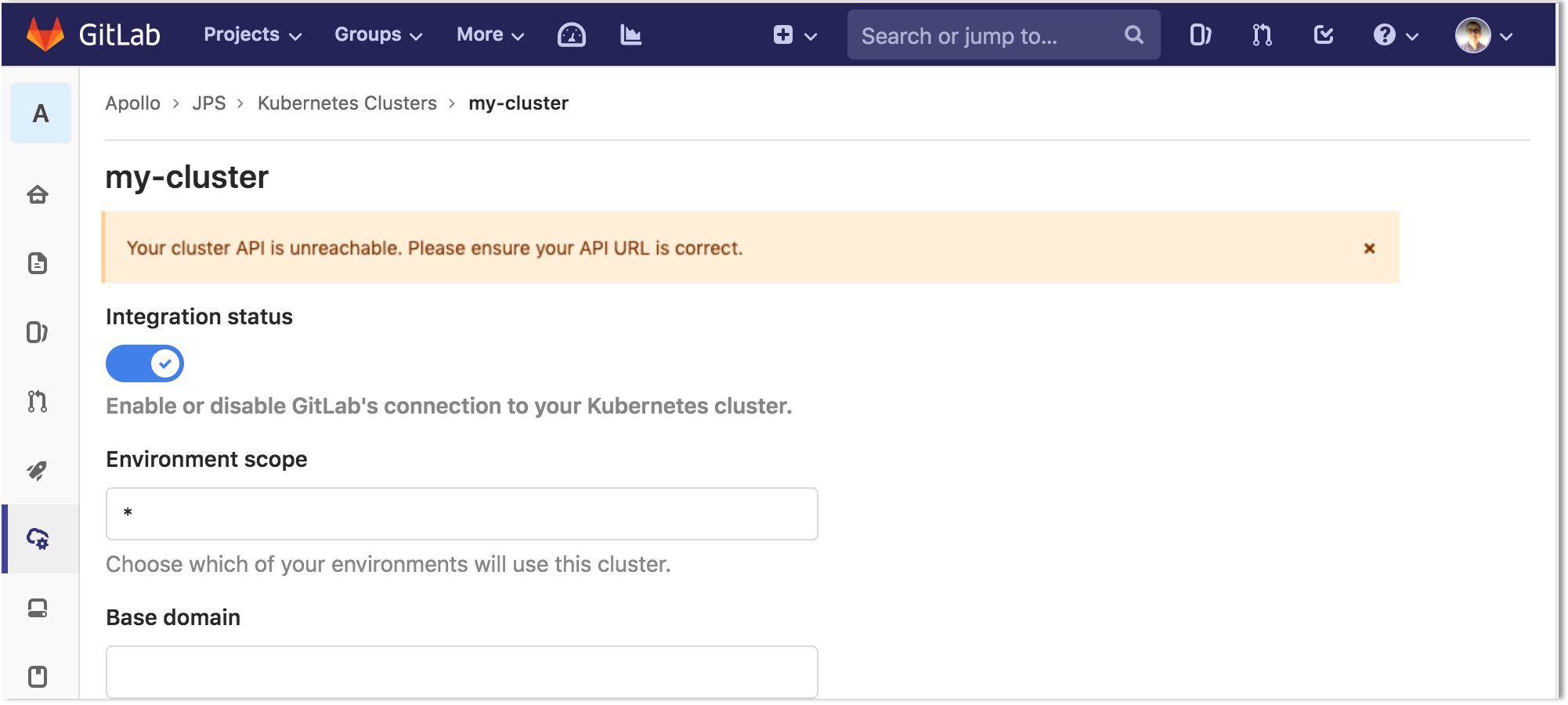Click the Environment scope input field
The height and width of the screenshot is (705, 1568).
pyautogui.click(x=462, y=514)
